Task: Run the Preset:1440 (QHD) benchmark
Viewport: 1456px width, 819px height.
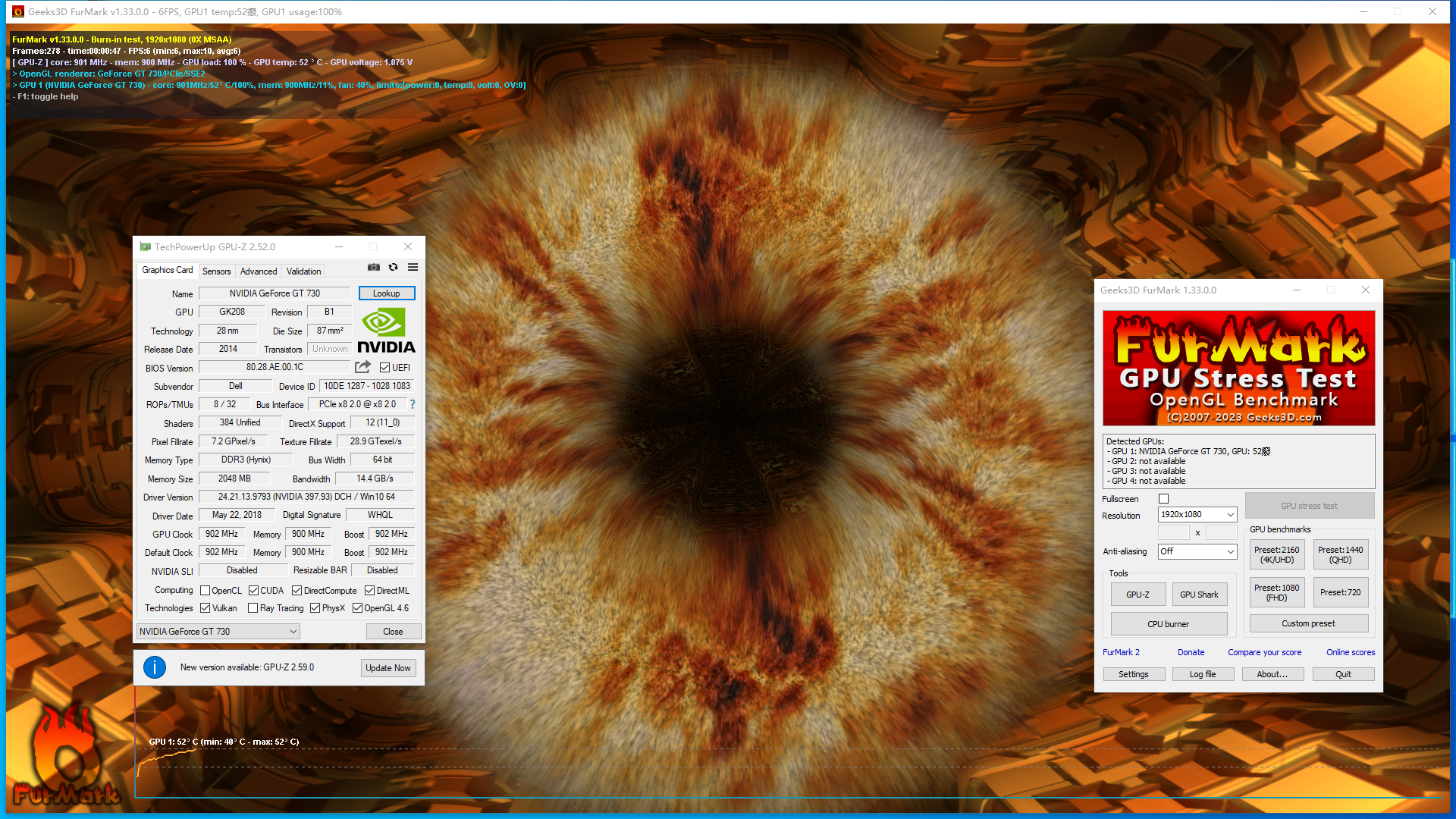Action: 1341,555
